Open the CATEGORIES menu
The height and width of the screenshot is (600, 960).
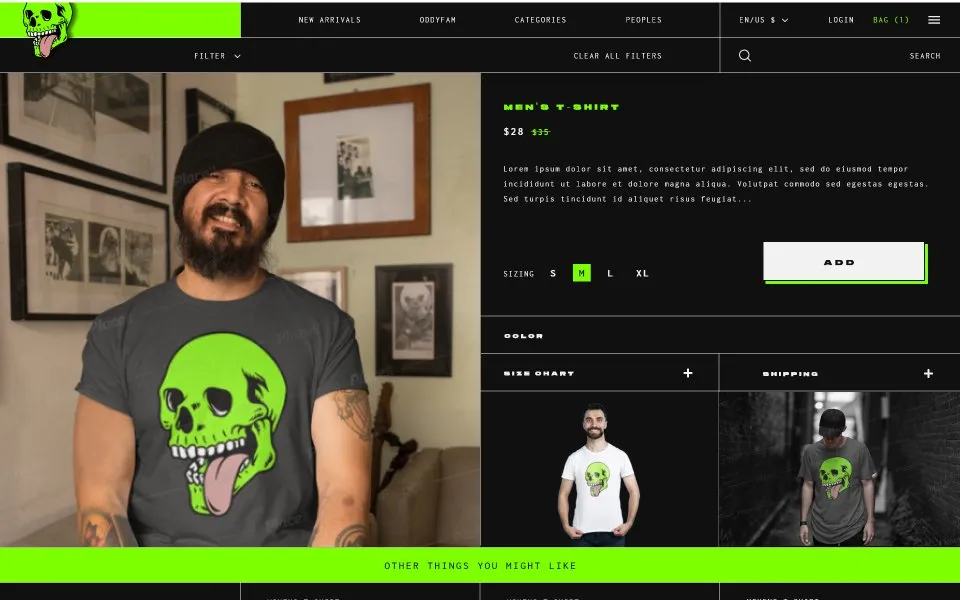point(540,19)
